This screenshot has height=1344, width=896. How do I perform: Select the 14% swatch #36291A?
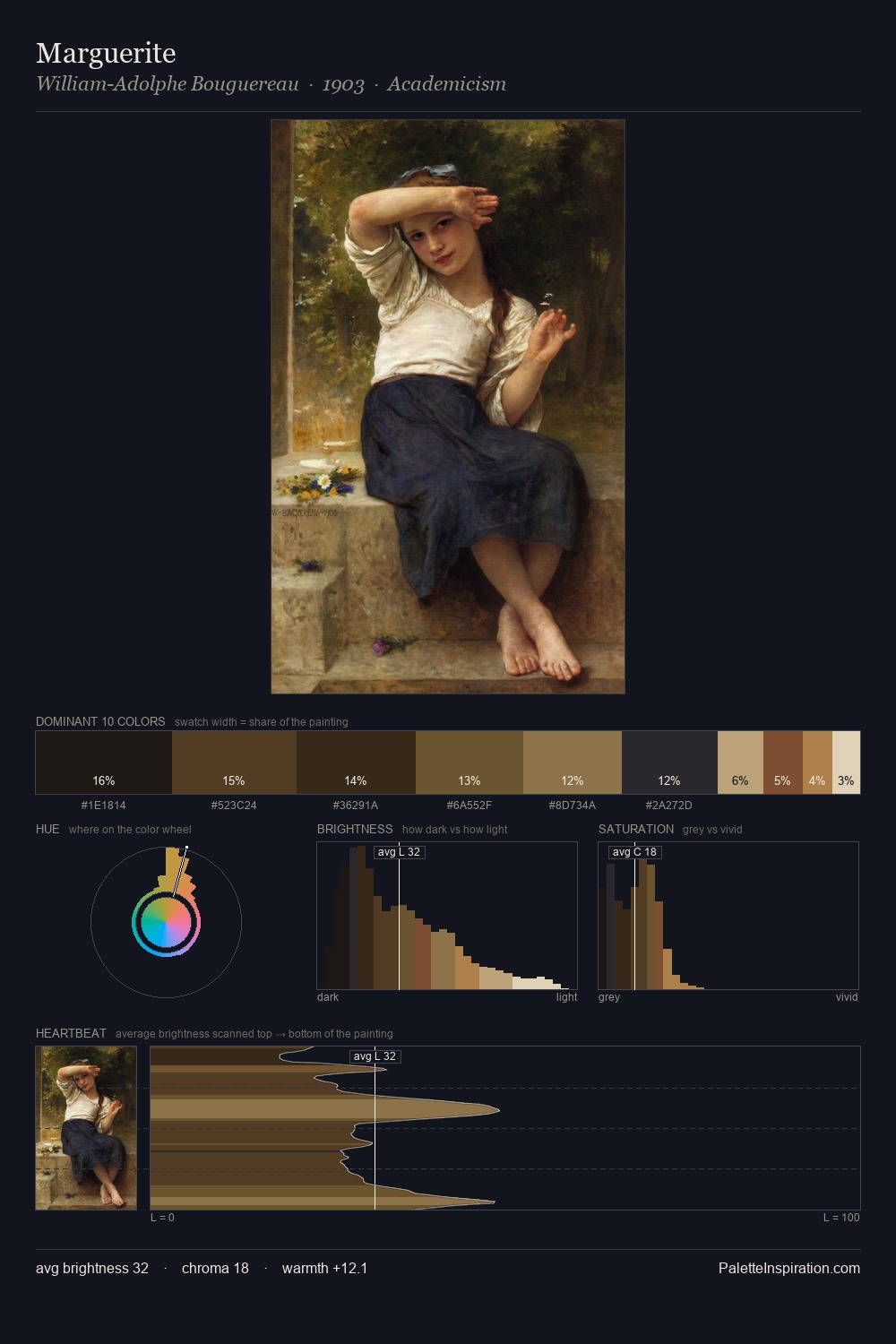tap(356, 762)
